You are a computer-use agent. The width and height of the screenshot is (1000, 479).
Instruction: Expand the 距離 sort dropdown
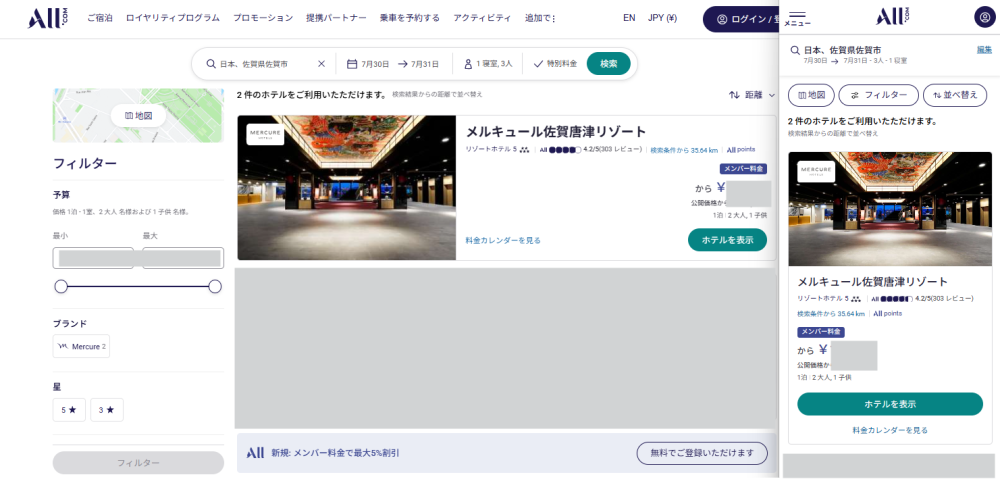[753, 95]
